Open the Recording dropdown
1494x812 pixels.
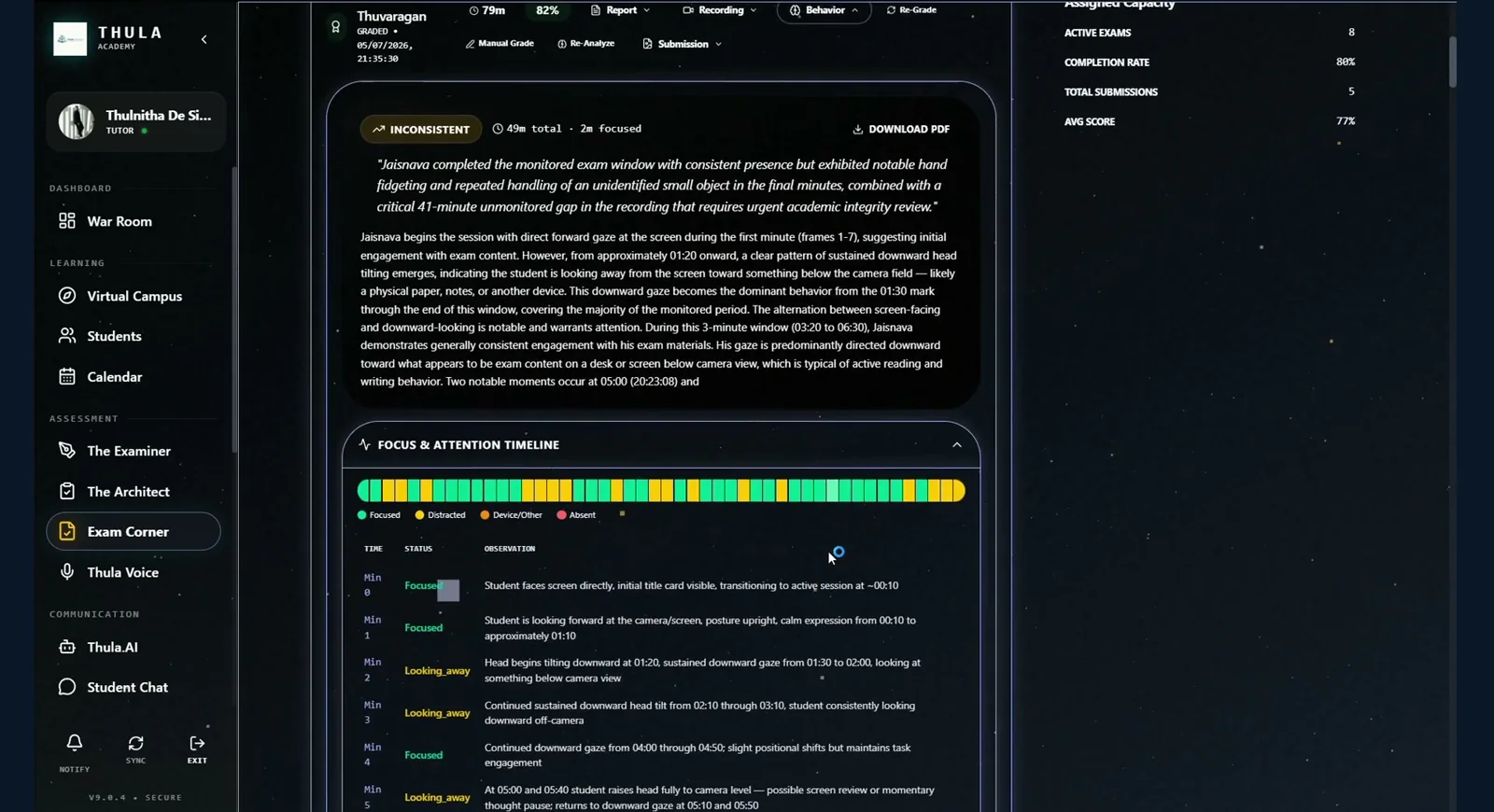[x=720, y=10]
